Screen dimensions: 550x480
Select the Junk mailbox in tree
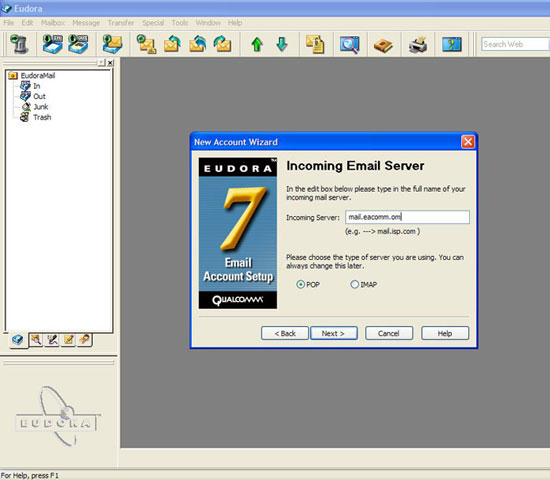(x=41, y=107)
